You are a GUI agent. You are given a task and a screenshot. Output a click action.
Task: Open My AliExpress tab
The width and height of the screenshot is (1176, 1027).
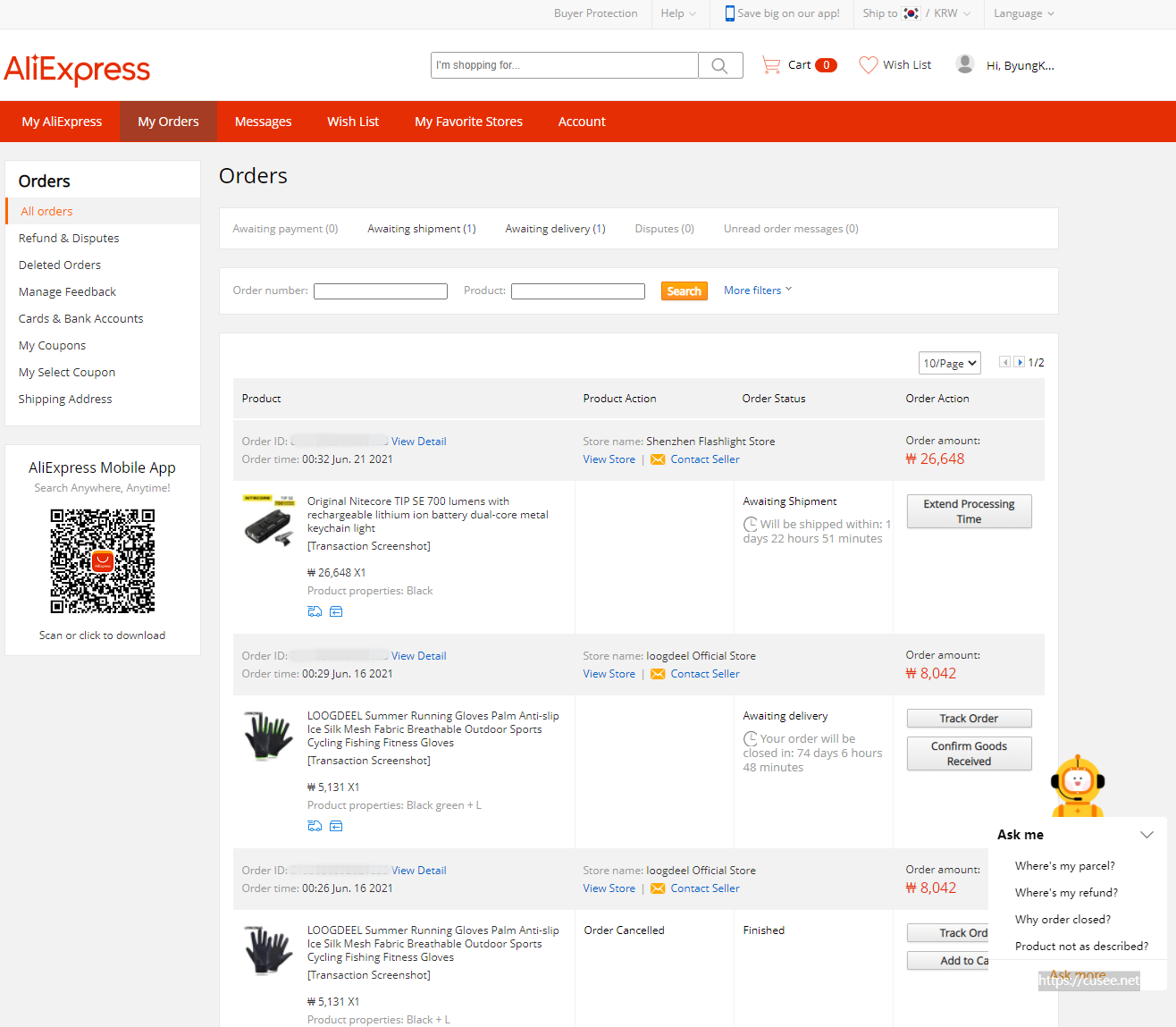click(62, 122)
